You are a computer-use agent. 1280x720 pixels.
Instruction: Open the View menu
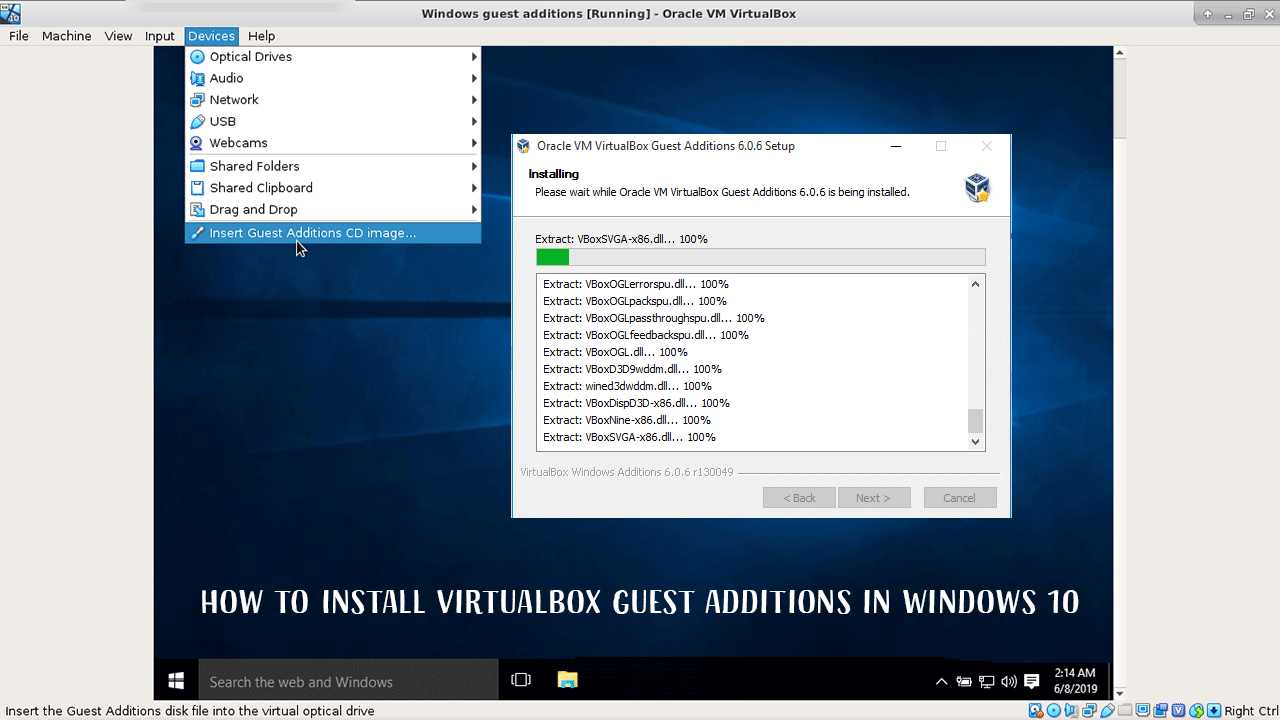pyautogui.click(x=118, y=36)
